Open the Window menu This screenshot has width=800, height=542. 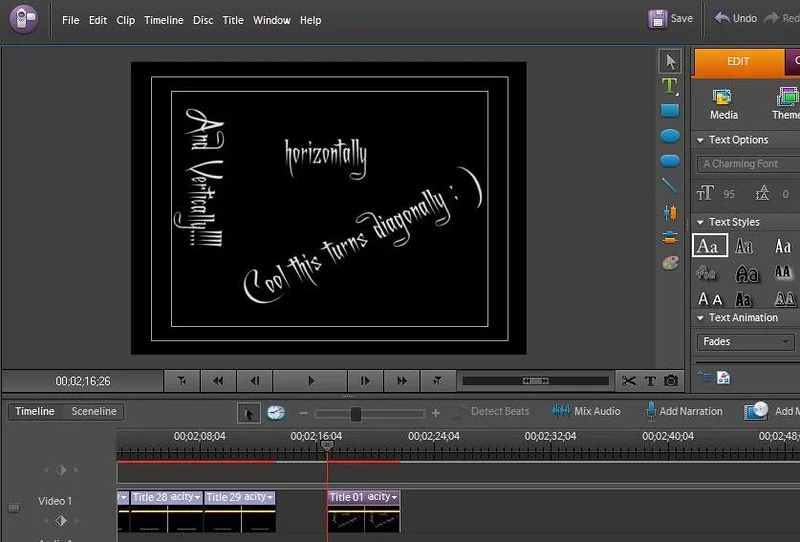click(x=271, y=20)
